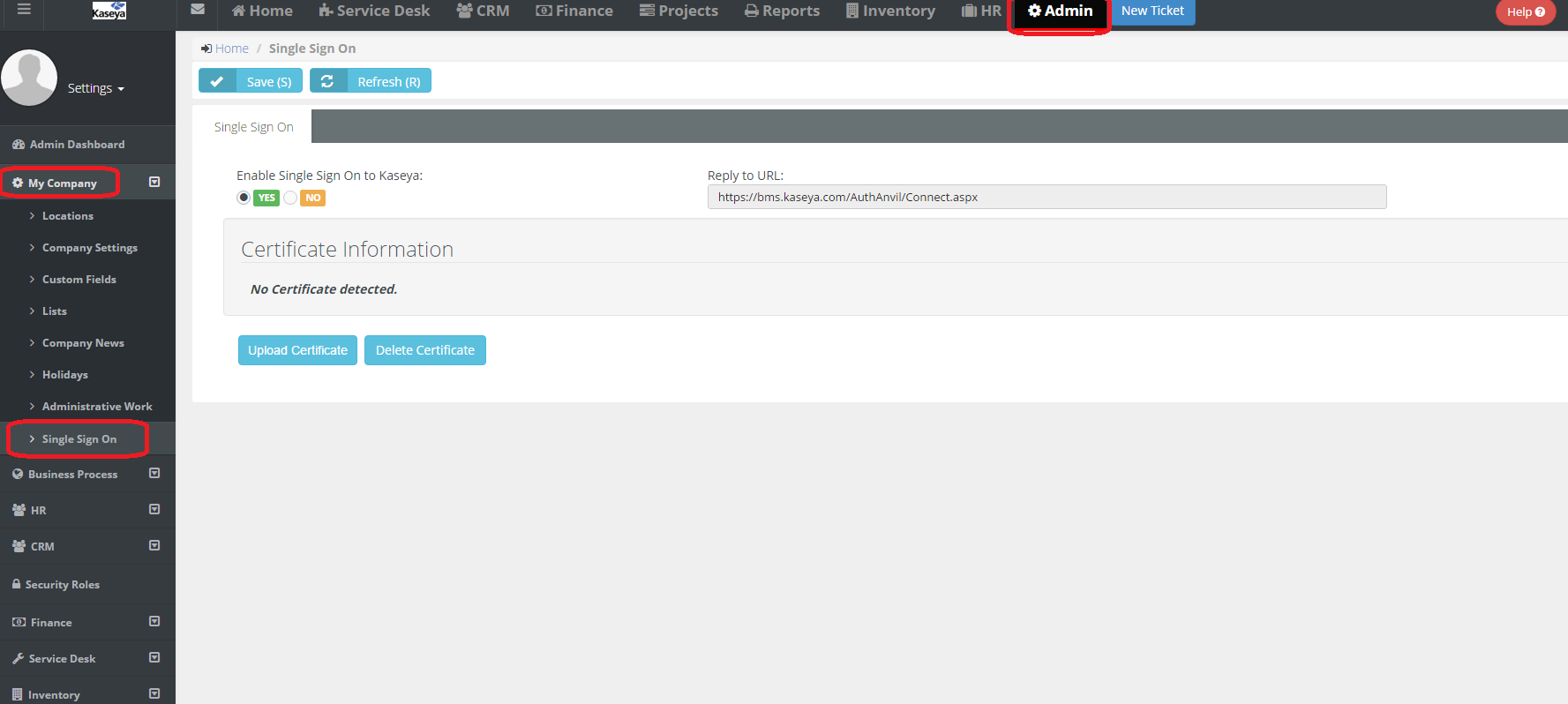Screen dimensions: 1568x704
Task: Open the Admin top menu
Action: pyautogui.click(x=1060, y=11)
